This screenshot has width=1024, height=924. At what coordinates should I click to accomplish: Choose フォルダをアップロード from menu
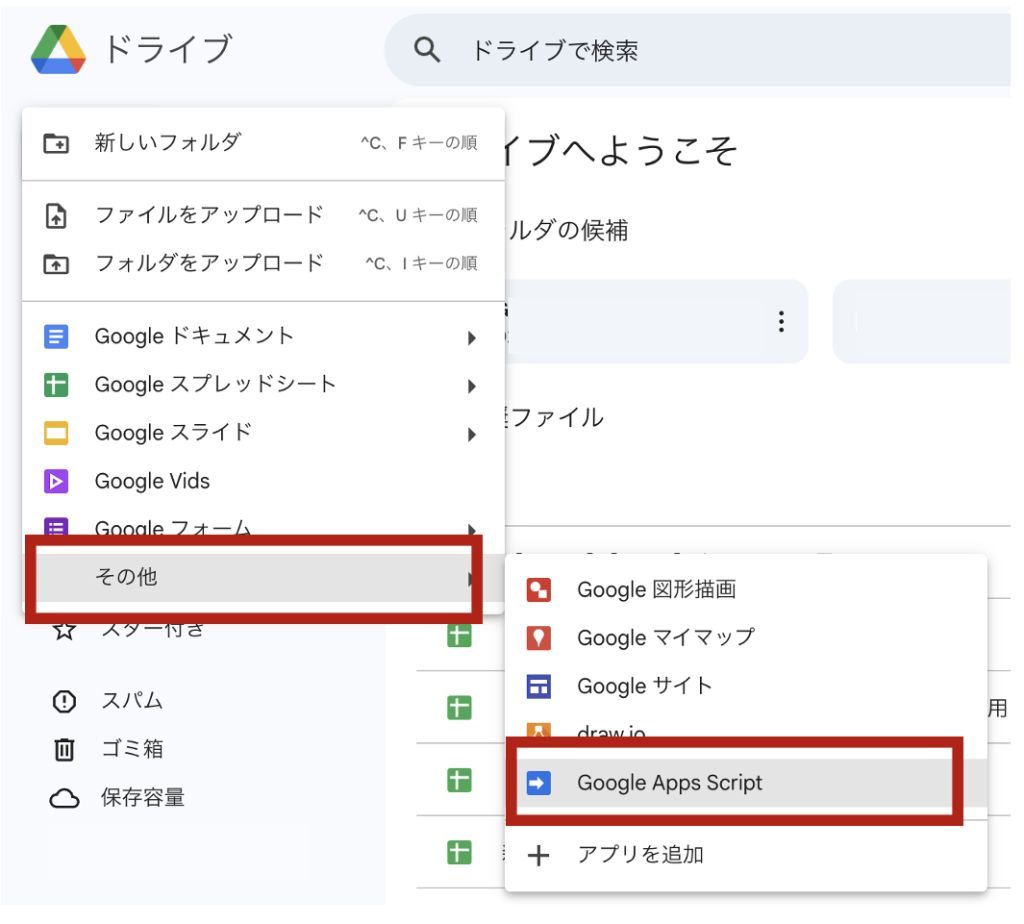coord(263,263)
